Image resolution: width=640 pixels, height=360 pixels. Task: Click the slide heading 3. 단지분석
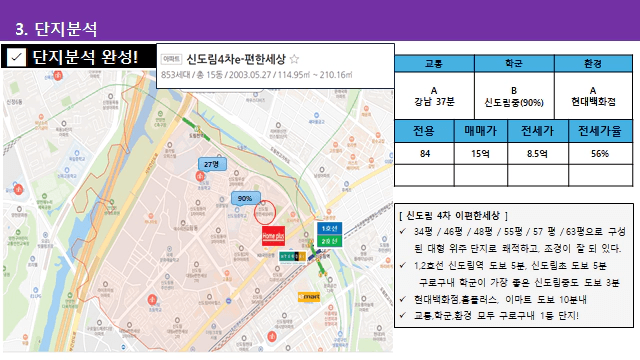[x=56, y=29]
